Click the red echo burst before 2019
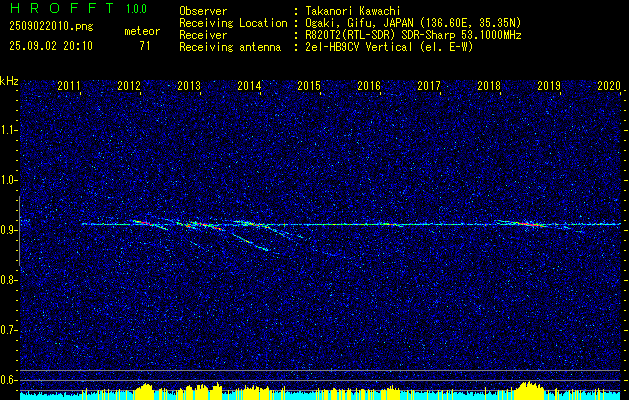The height and width of the screenshot is (400, 629). [x=532, y=224]
